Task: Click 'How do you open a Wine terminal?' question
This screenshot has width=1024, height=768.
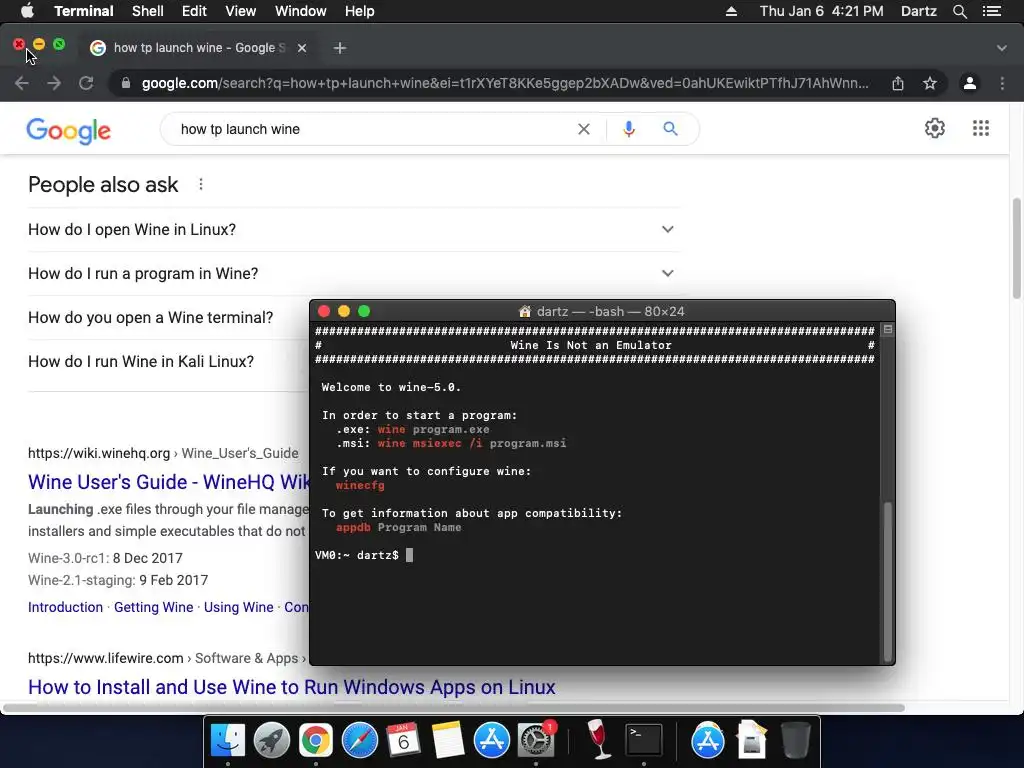Action: (151, 317)
